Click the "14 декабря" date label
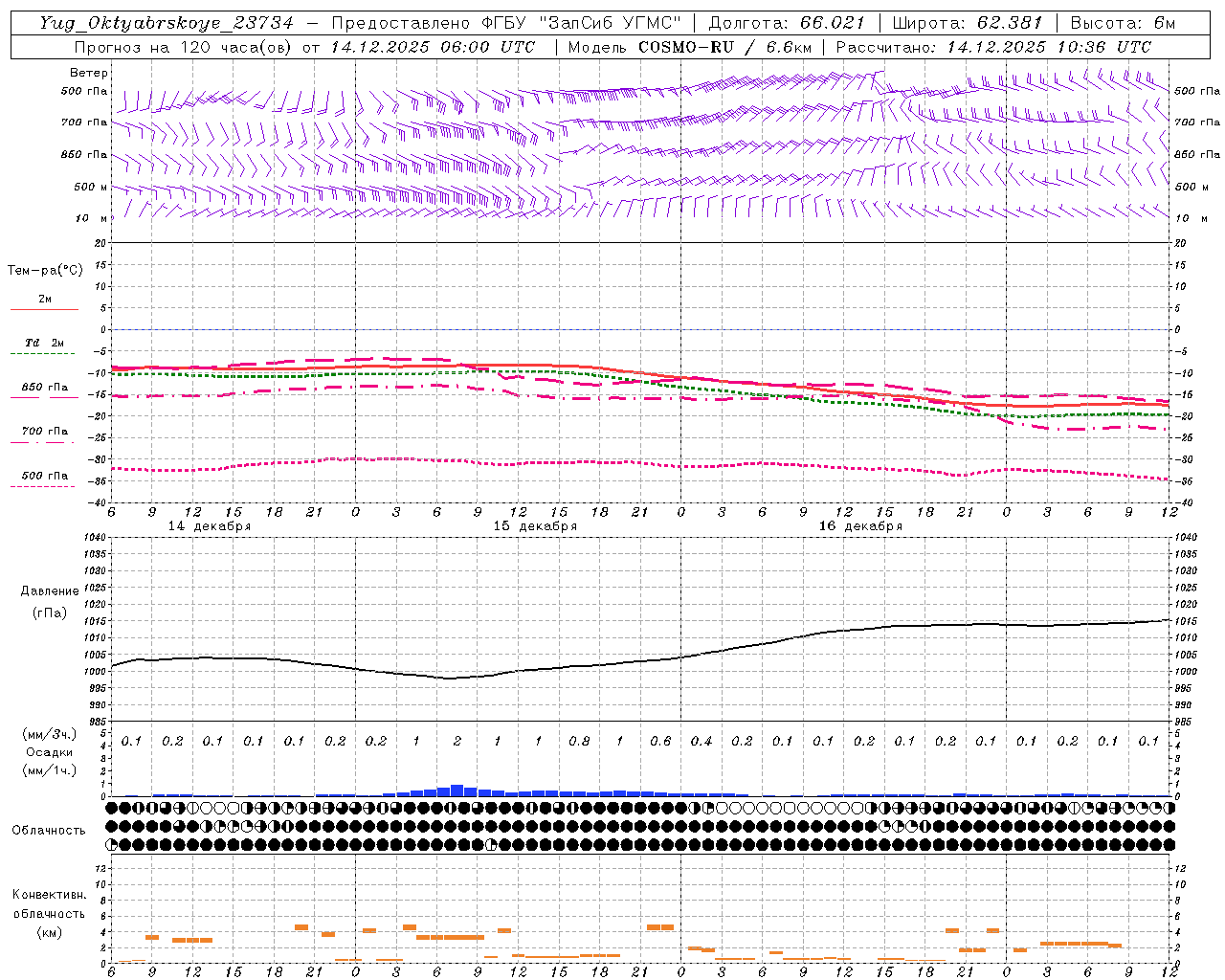Viewport: 1225px width, 980px height. (x=210, y=526)
